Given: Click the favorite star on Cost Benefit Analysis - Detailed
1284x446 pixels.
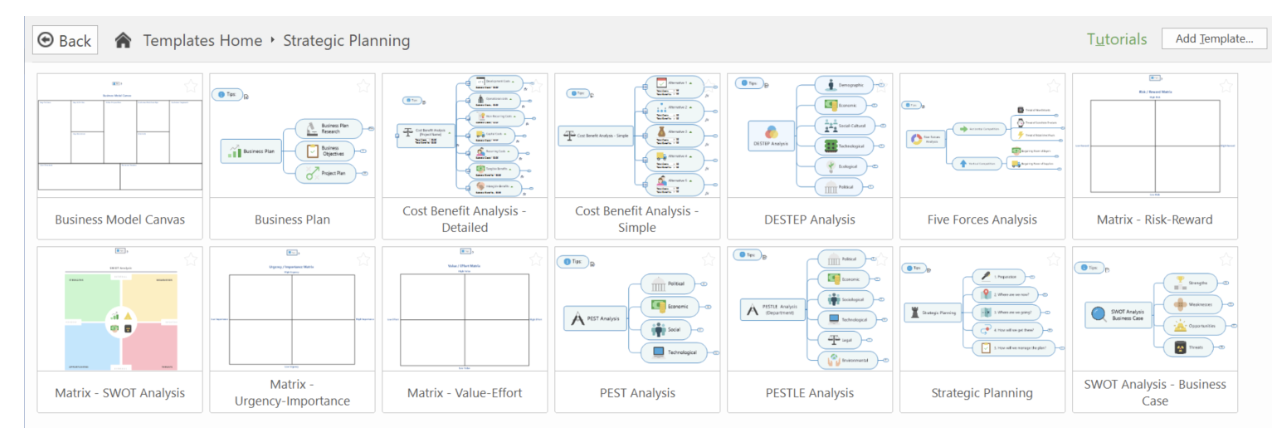Looking at the screenshot, I should tap(536, 87).
